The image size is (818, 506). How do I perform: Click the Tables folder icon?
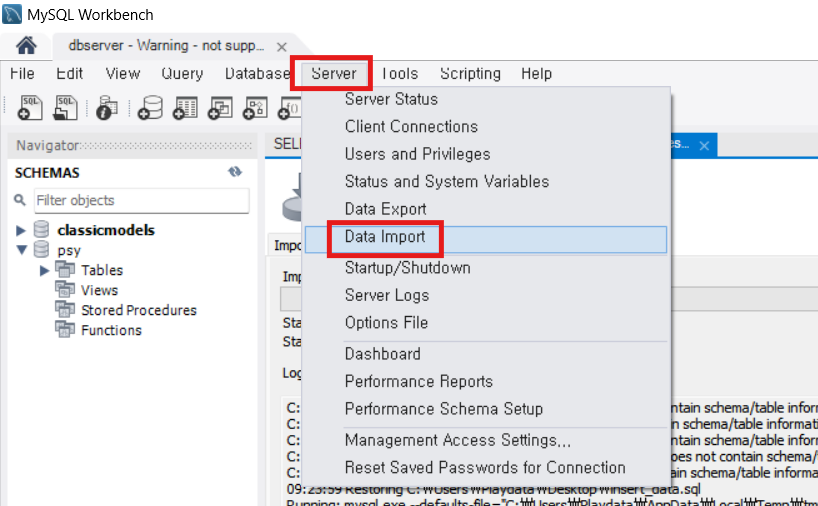[65, 269]
